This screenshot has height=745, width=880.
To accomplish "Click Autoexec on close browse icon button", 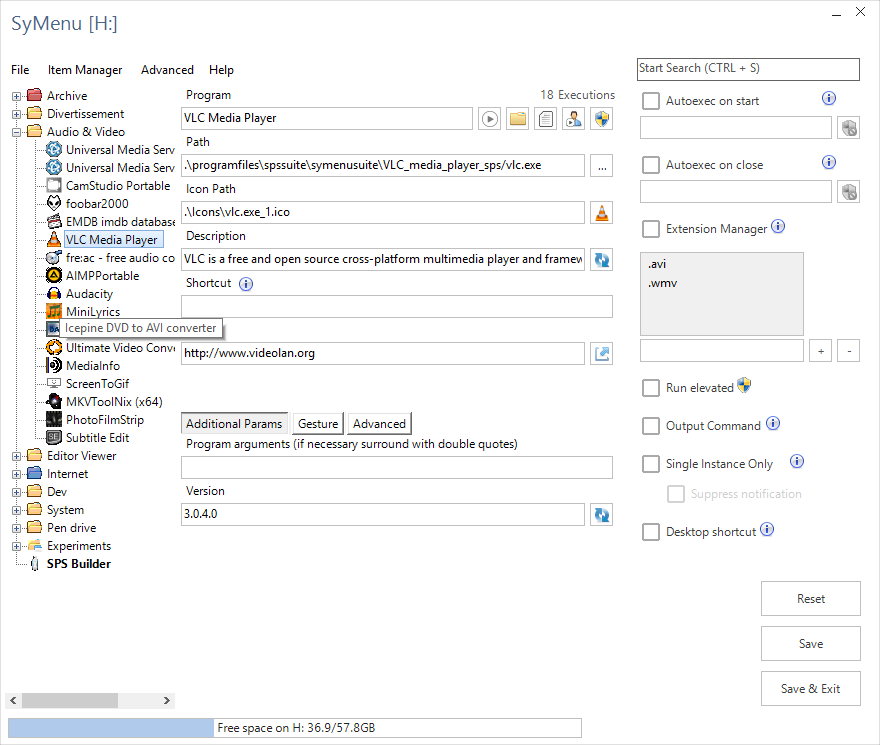I will 849,192.
